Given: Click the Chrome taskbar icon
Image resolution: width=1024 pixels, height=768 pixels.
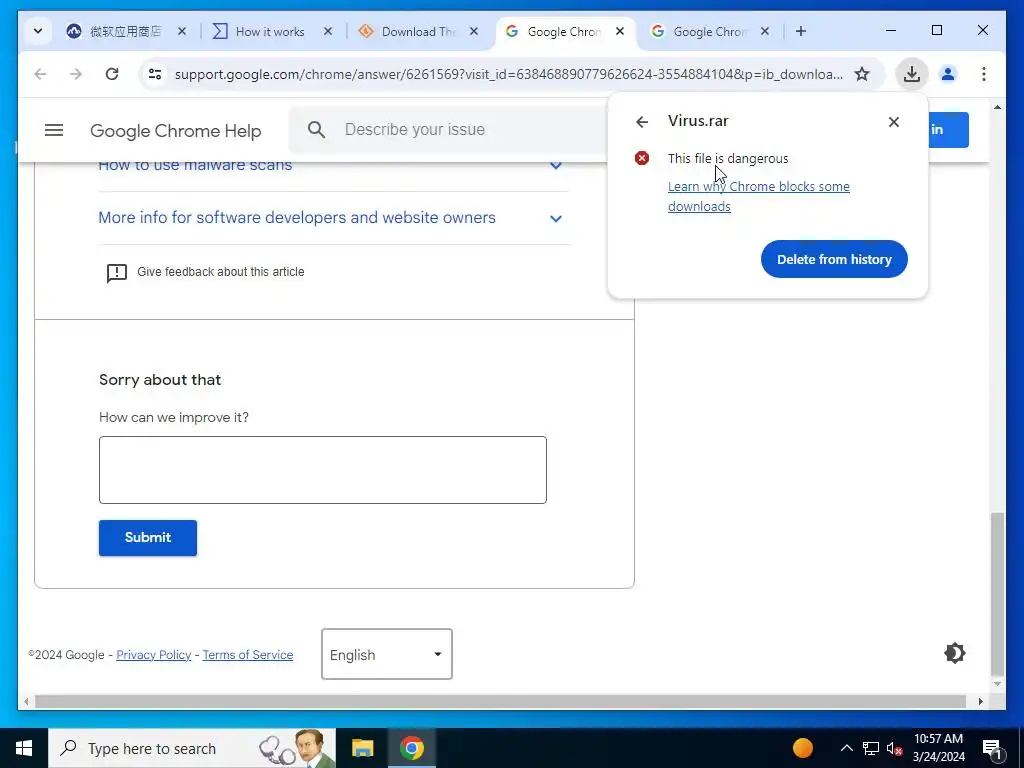Looking at the screenshot, I should (411, 748).
